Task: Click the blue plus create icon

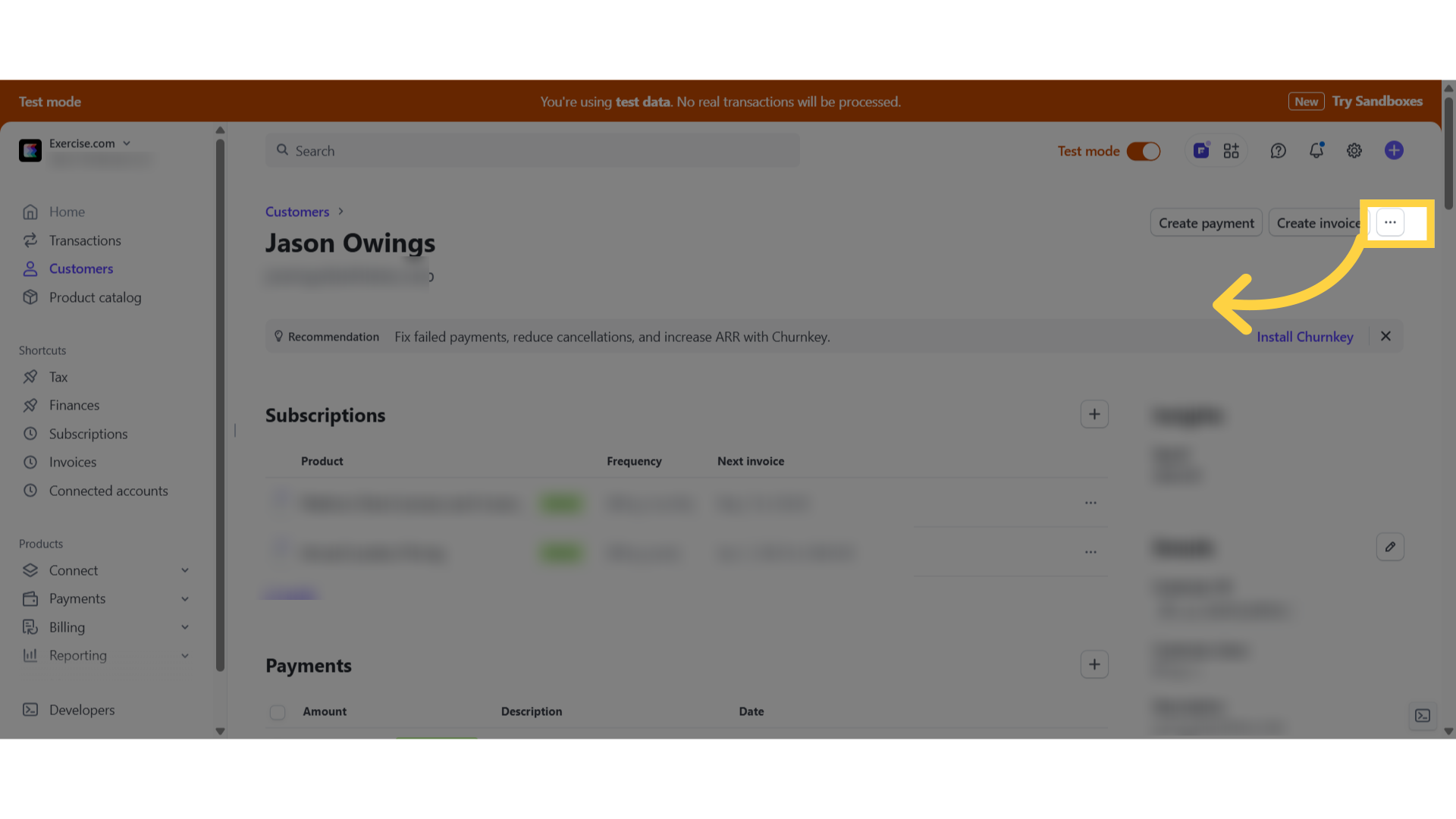Action: click(x=1394, y=150)
